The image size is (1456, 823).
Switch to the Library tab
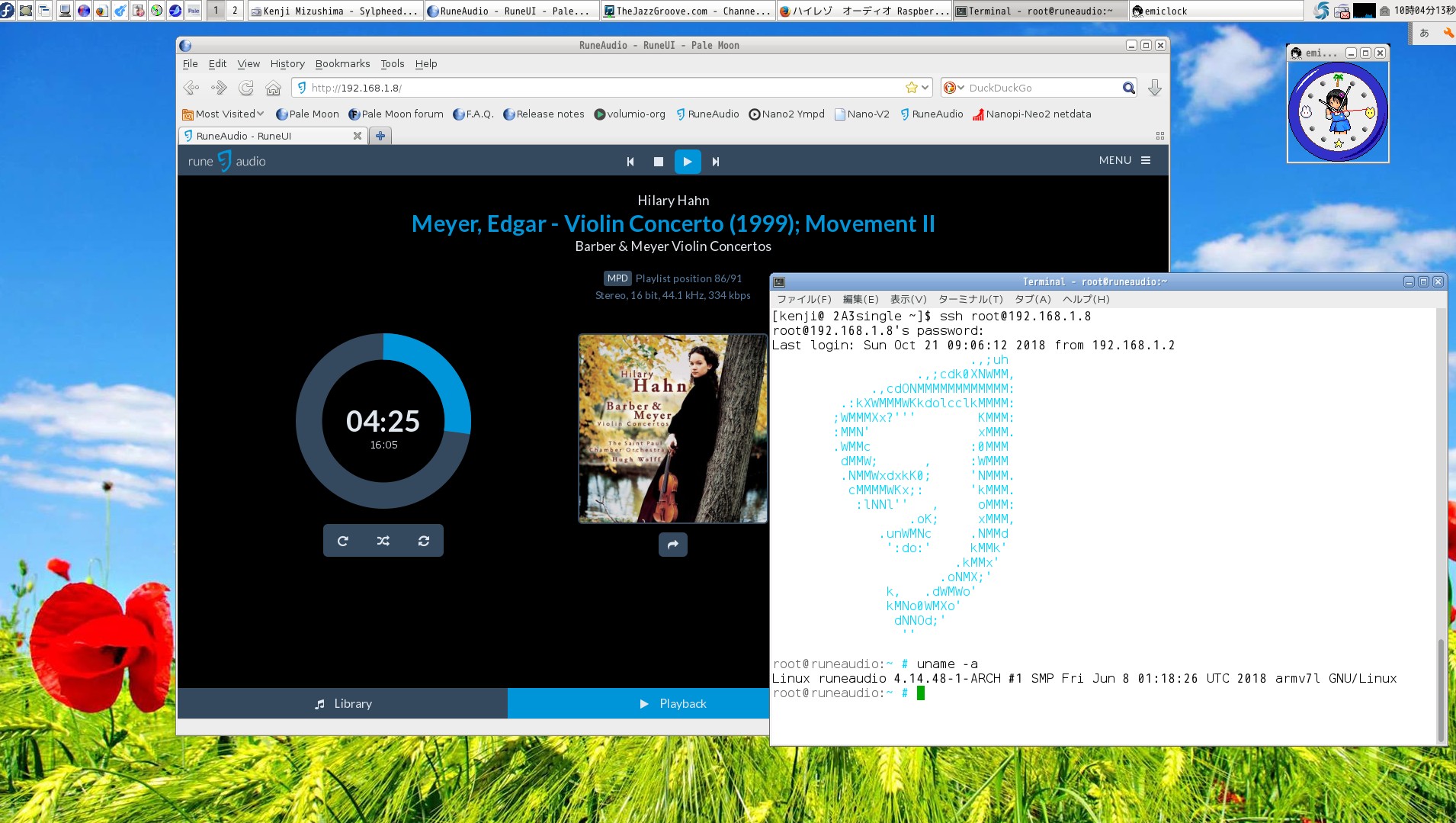point(342,703)
